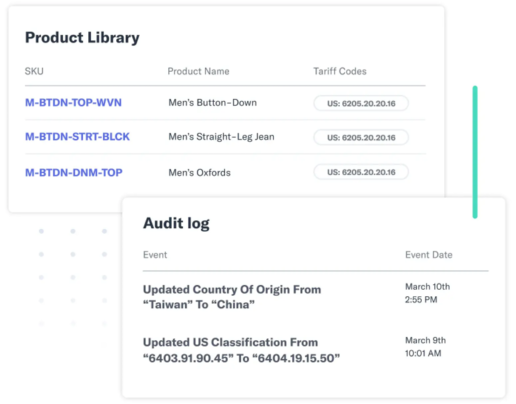Click the tariff code badge for Men's Oxfords

pyautogui.click(x=361, y=172)
